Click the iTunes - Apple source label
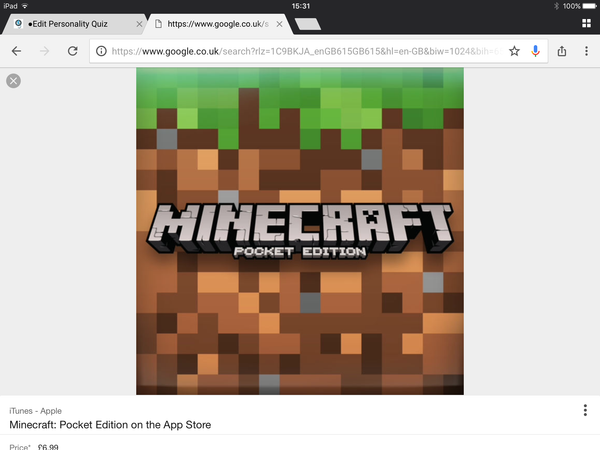Screen dimensions: 600x450 (x=35, y=411)
